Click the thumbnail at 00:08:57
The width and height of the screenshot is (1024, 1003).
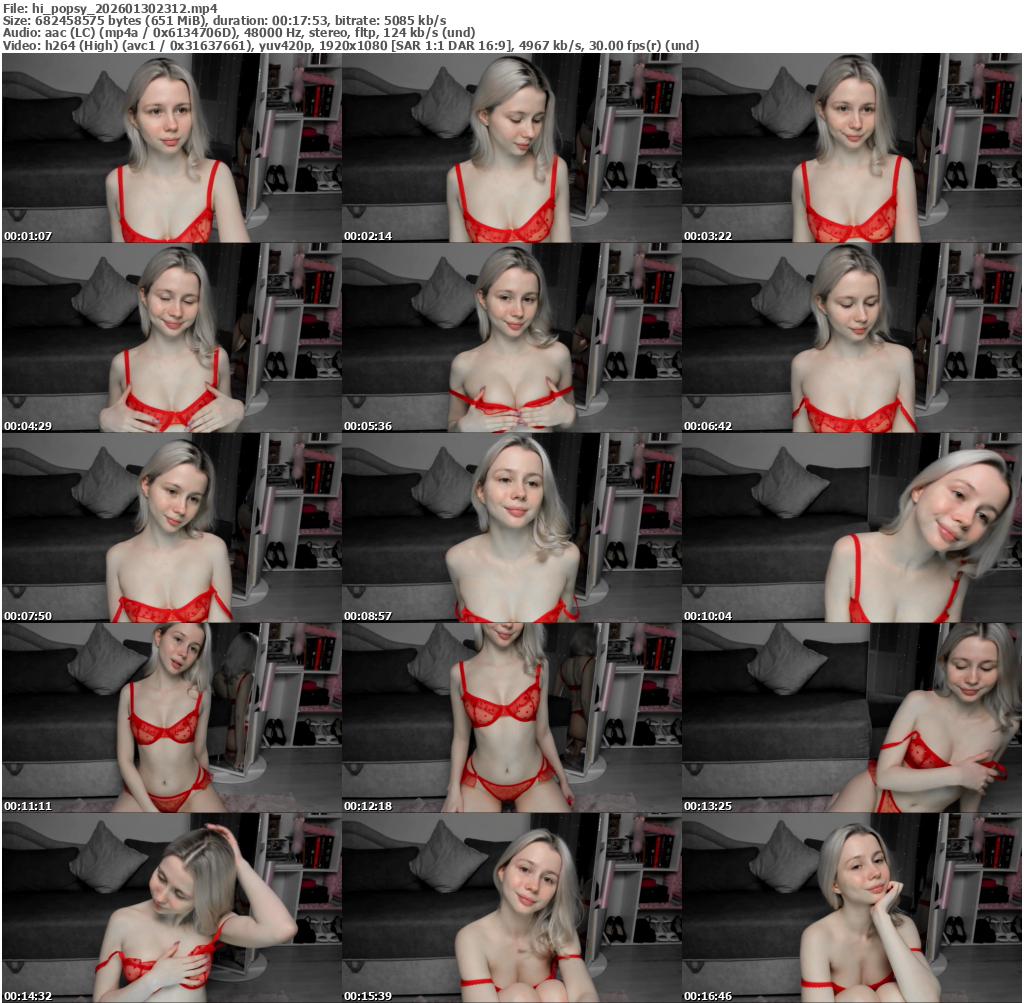[512, 528]
